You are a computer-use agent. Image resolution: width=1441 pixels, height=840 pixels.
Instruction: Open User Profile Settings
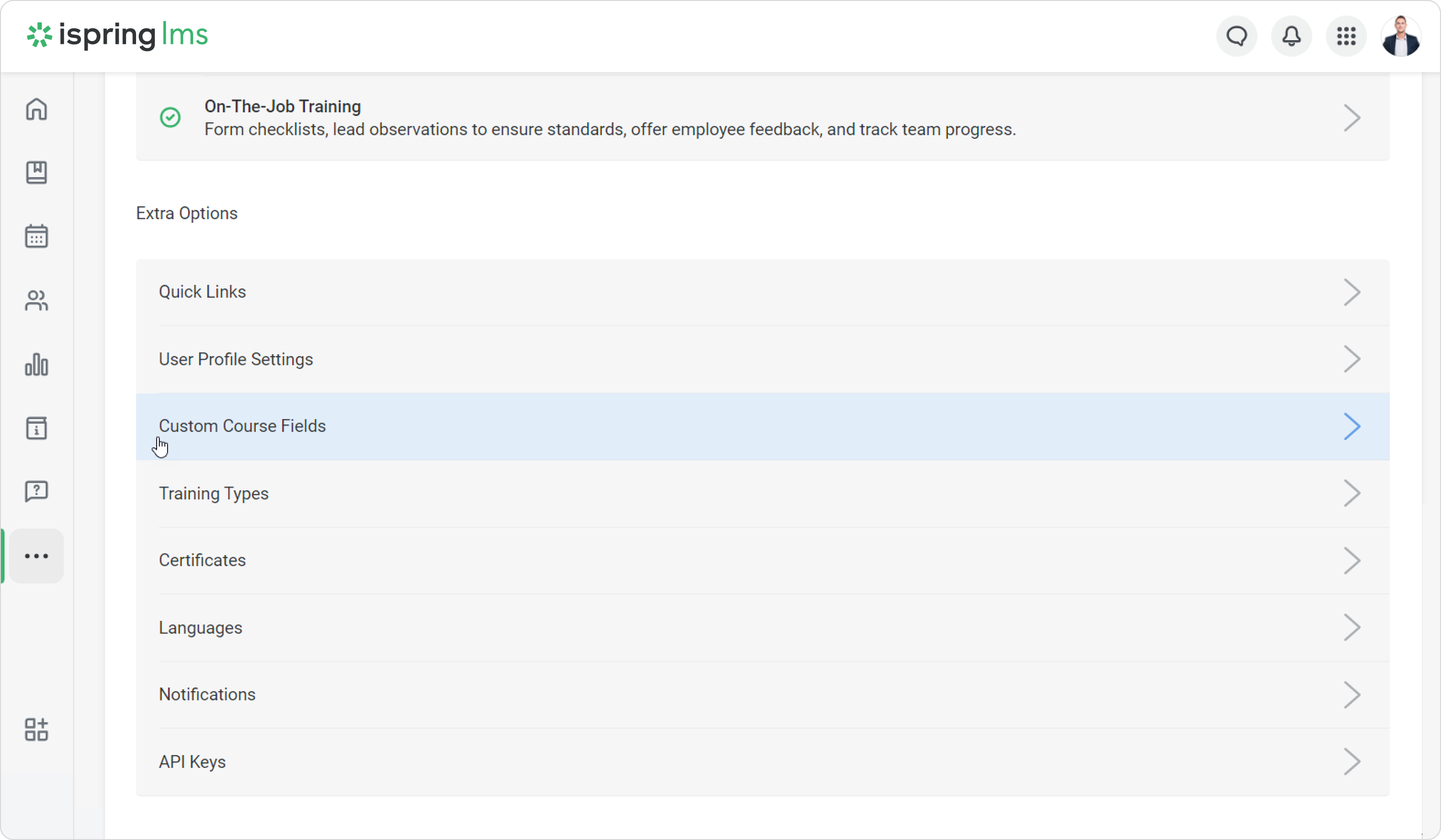tap(236, 359)
